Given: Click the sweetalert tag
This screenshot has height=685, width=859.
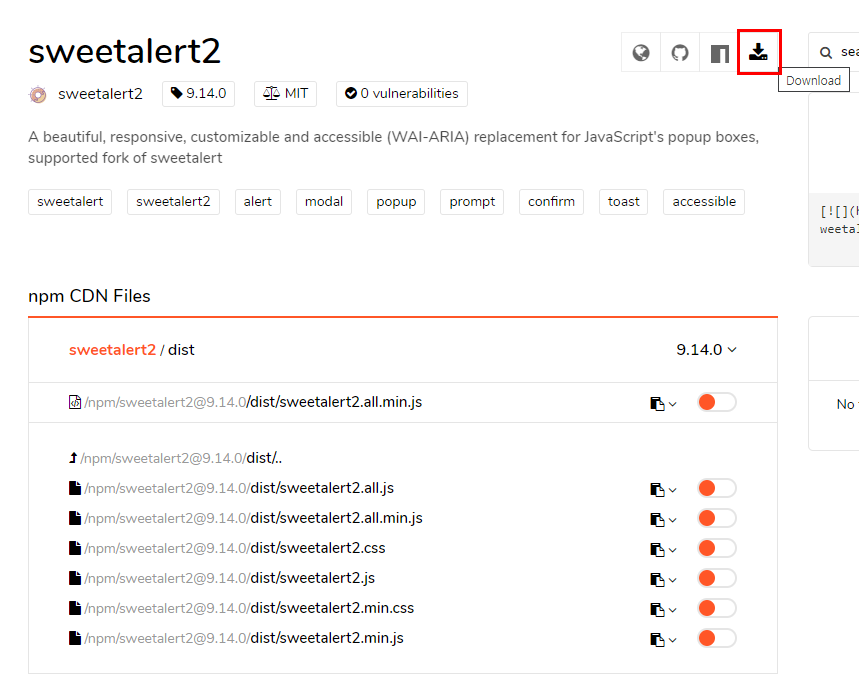Looking at the screenshot, I should pyautogui.click(x=70, y=202).
